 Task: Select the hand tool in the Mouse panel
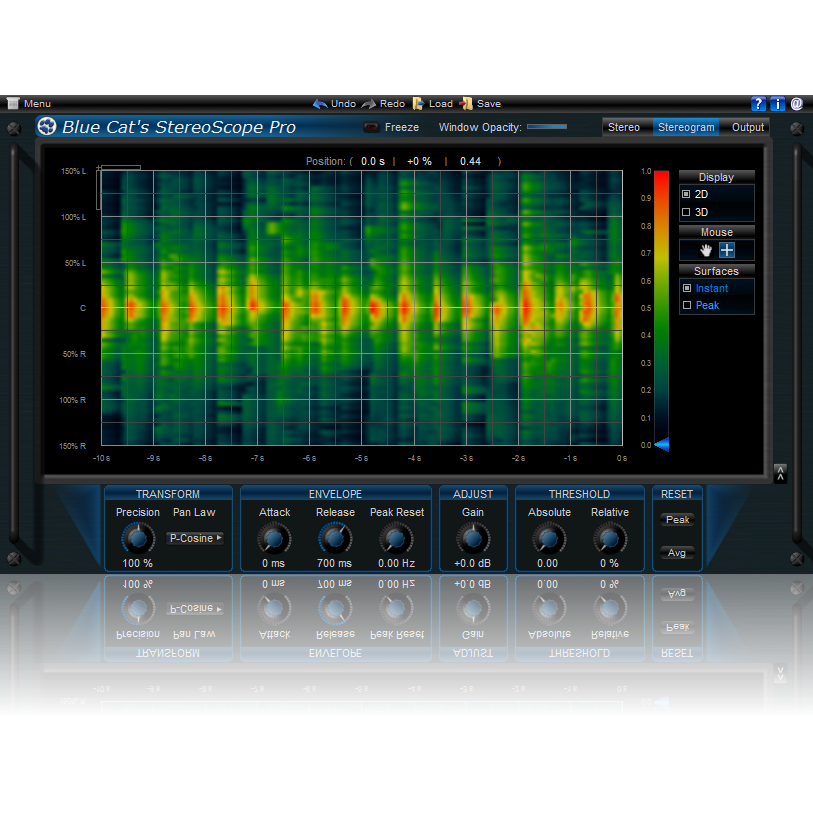pos(706,249)
